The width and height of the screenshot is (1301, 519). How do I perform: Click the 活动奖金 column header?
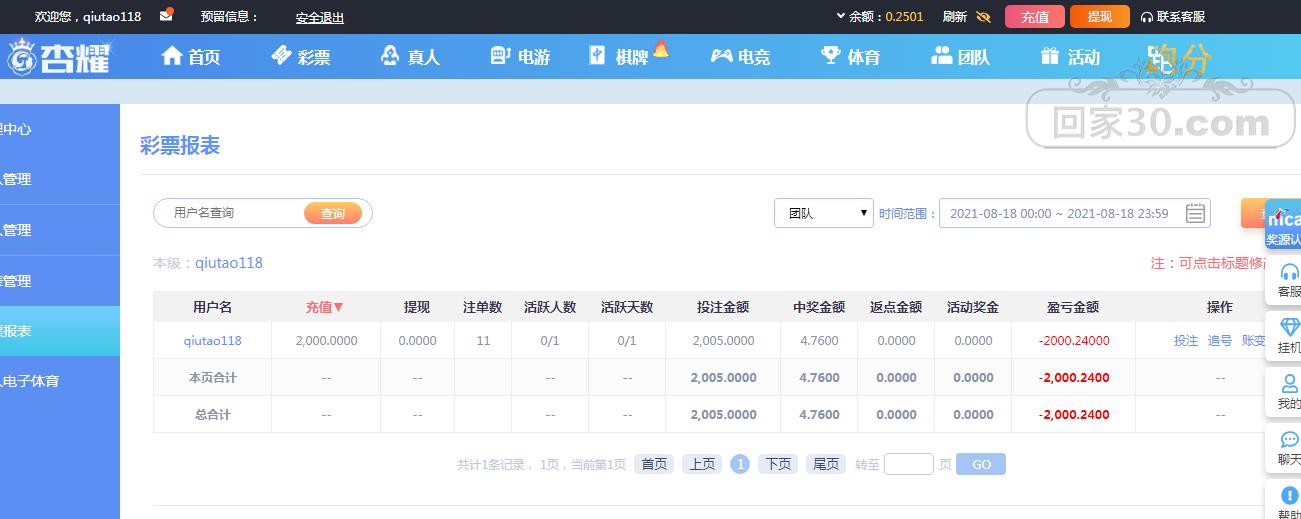tap(973, 307)
